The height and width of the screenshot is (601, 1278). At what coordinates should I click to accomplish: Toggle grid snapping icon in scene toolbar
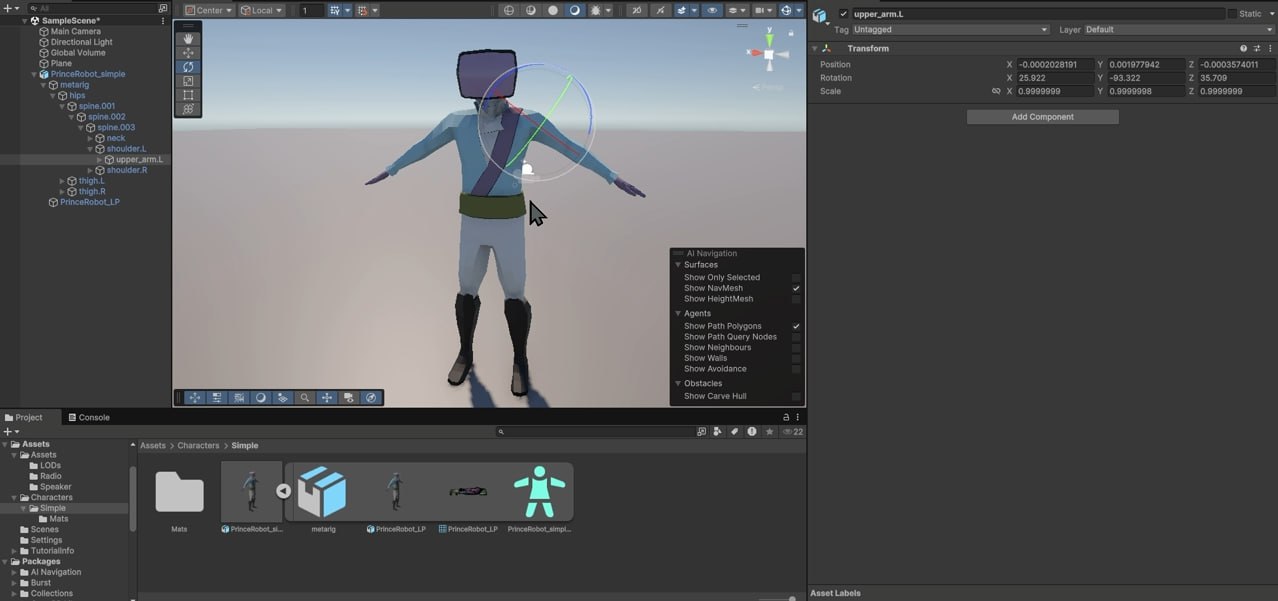(336, 10)
